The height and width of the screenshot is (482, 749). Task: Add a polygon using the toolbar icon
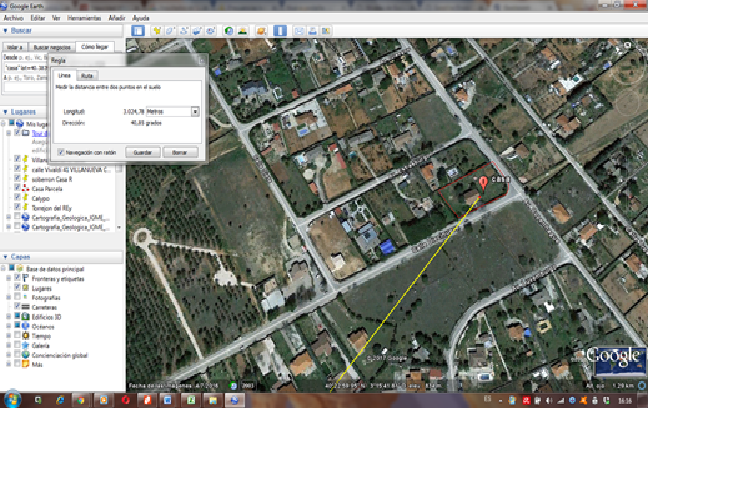click(170, 31)
